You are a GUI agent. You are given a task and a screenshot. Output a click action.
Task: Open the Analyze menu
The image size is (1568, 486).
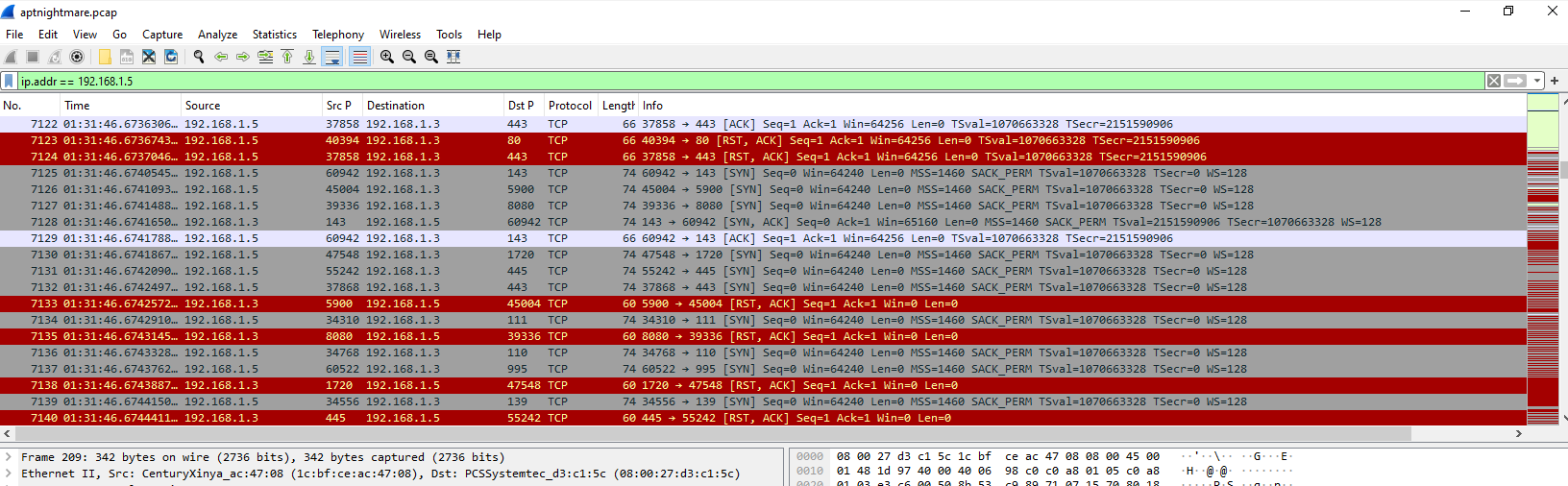coord(218,34)
